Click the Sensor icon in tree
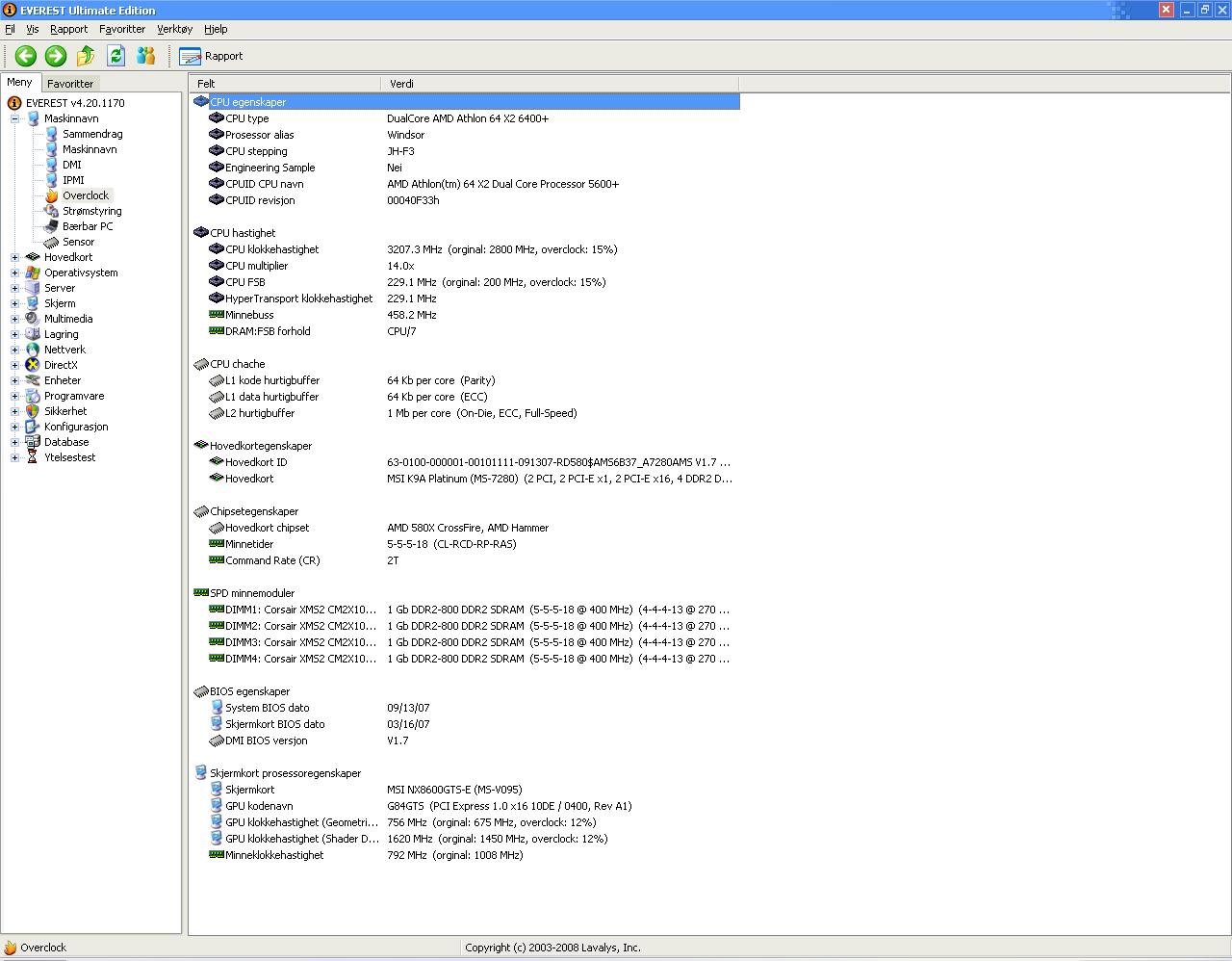 pyautogui.click(x=51, y=242)
